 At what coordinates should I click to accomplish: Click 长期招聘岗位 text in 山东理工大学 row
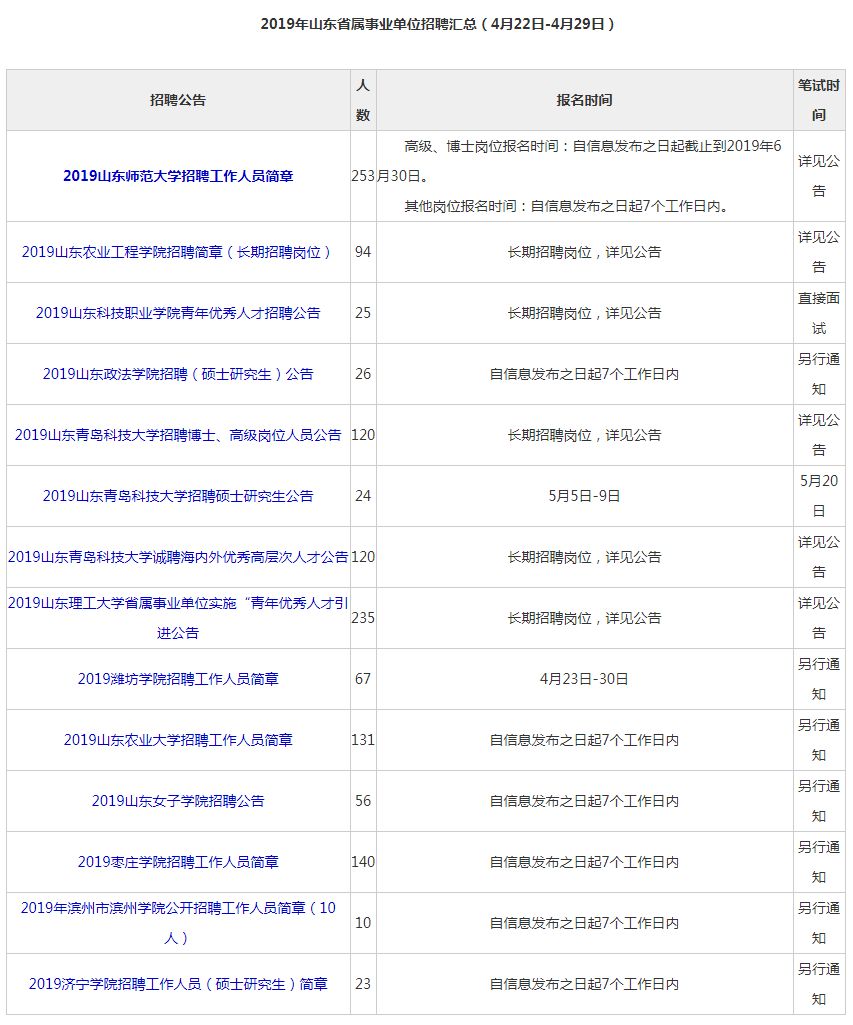[584, 618]
